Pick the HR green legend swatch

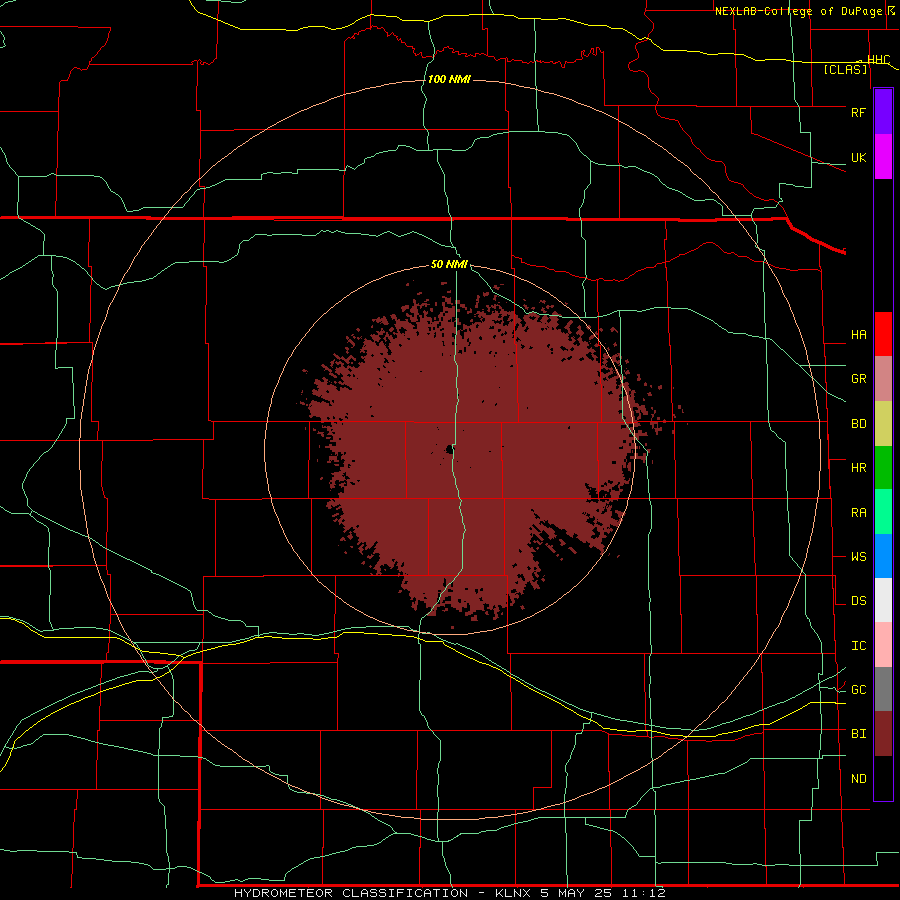(883, 468)
